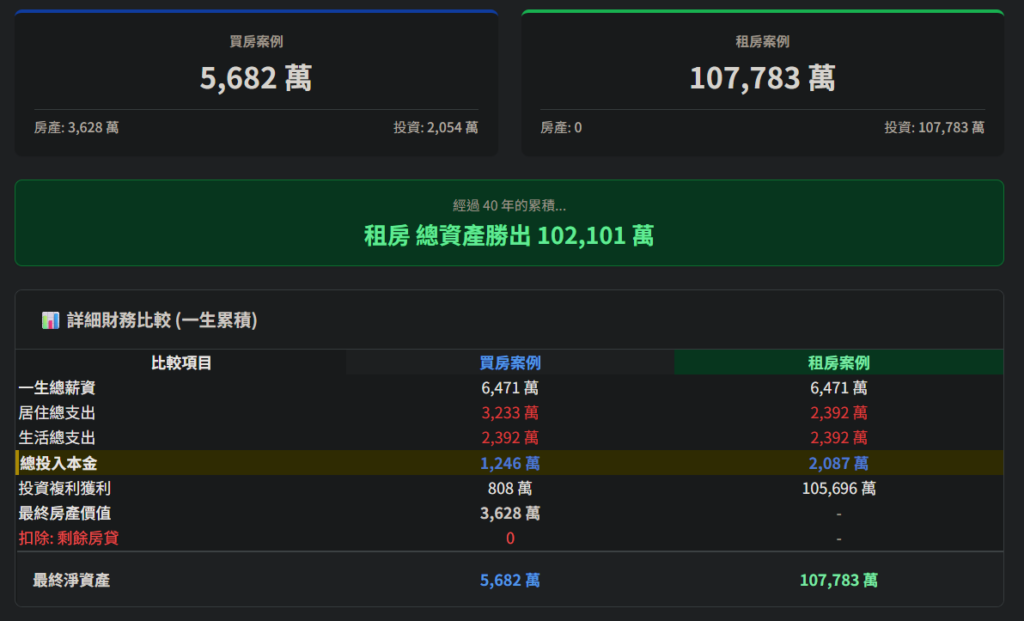1024x621 pixels.
Task: Click the bar chart icon beside 詳細財務比較
Action: 51,320
